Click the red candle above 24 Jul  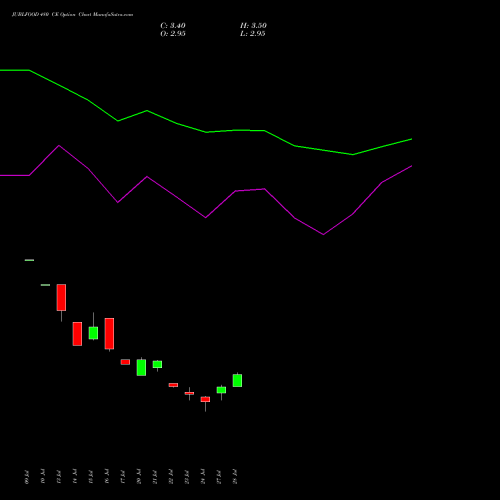(205, 399)
